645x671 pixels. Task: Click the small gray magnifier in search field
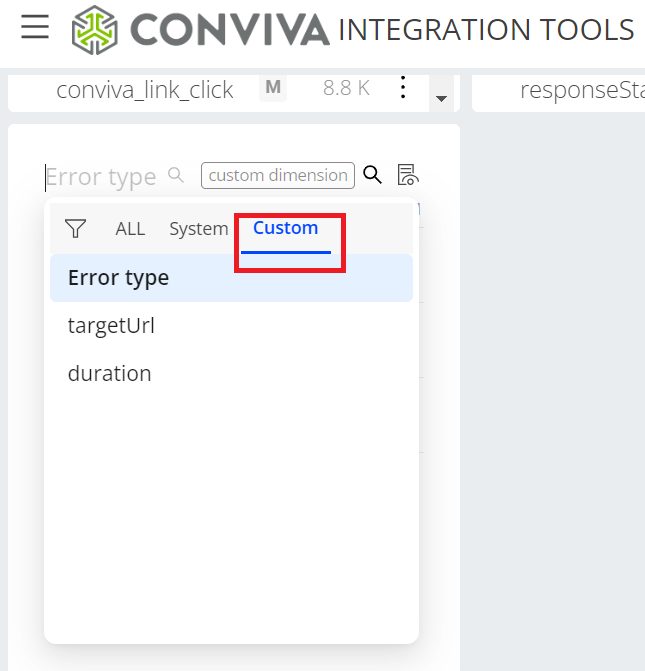coord(176,175)
